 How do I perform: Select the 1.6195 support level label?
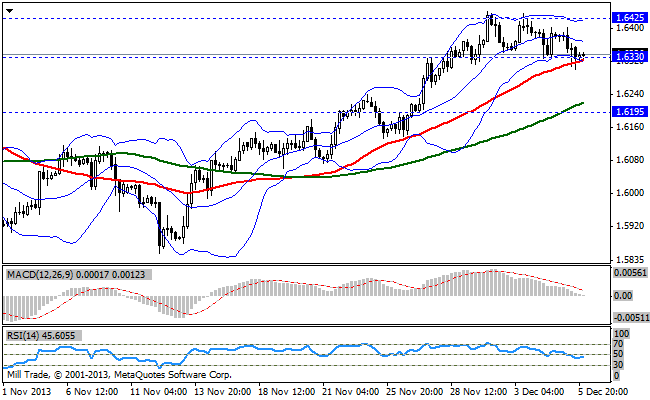(630, 112)
